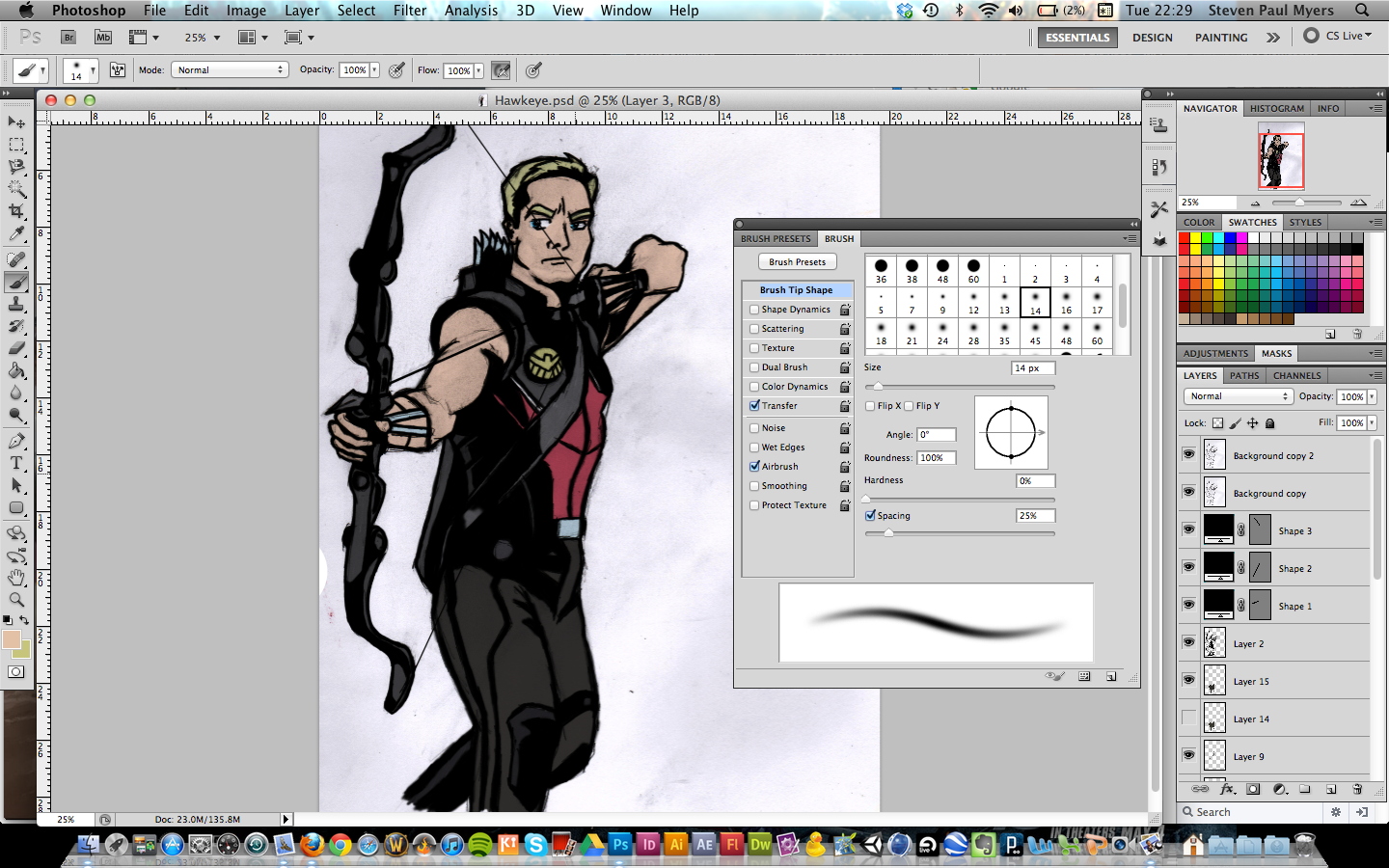The image size is (1389, 868).
Task: Launch Adobe Bridge from the top bar
Action: point(68,38)
